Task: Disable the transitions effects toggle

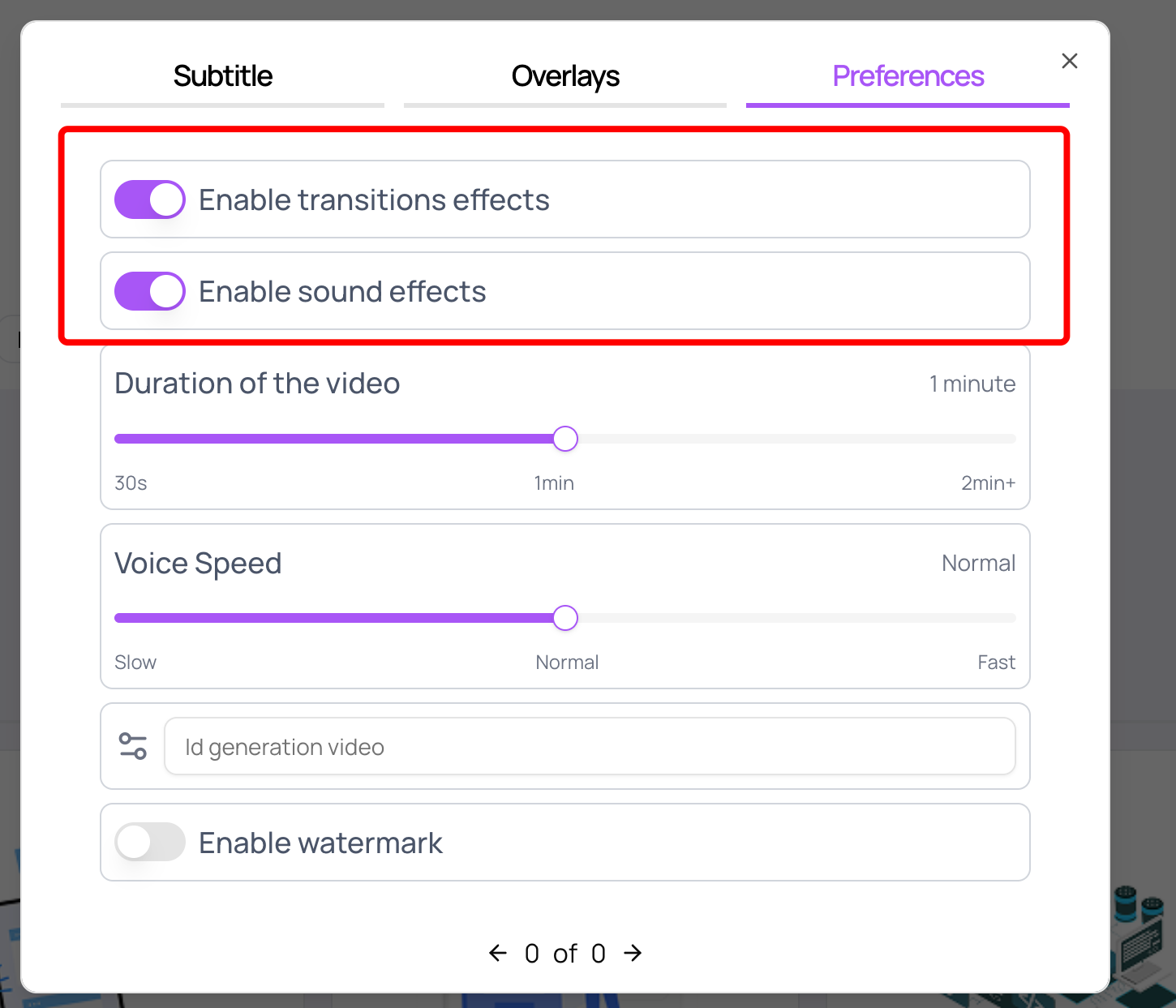Action: pos(150,199)
